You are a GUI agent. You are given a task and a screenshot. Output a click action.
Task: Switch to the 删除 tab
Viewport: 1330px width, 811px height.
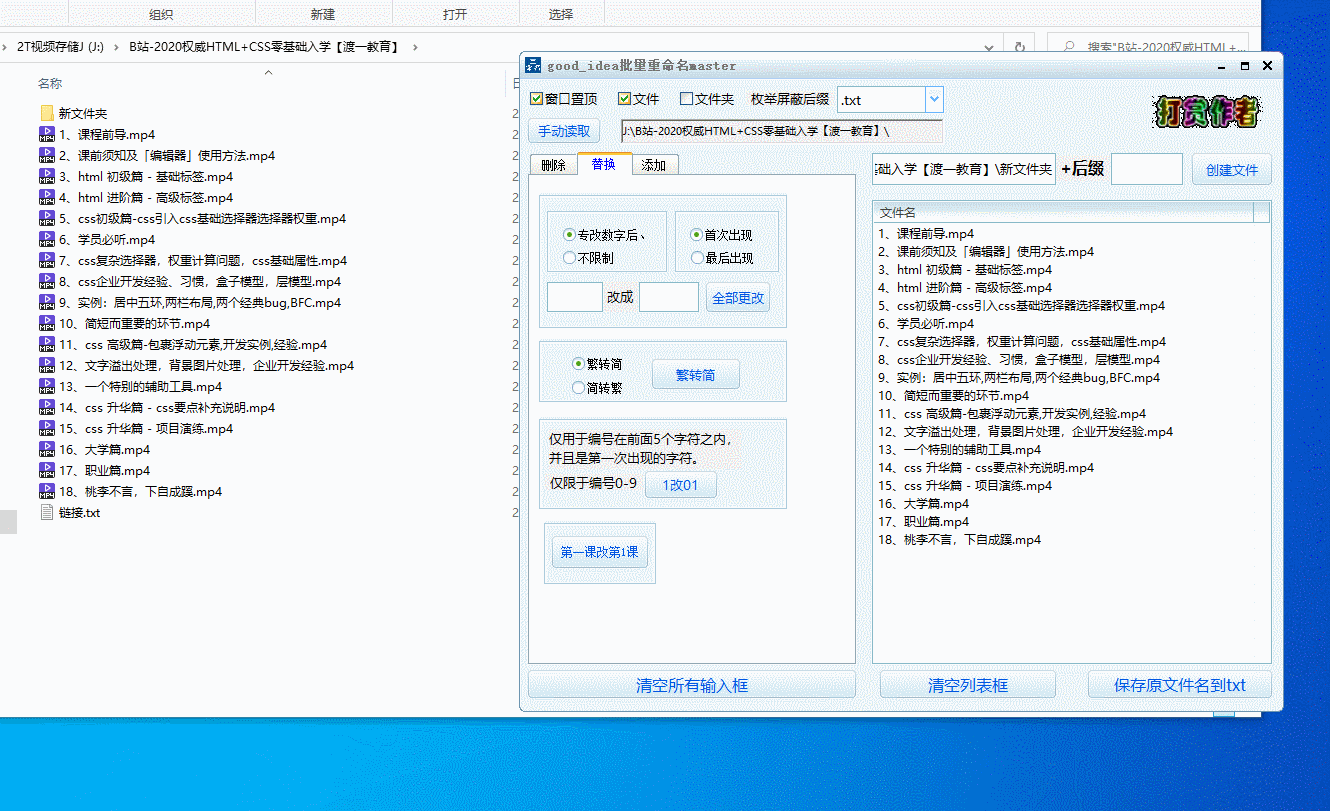[x=553, y=165]
